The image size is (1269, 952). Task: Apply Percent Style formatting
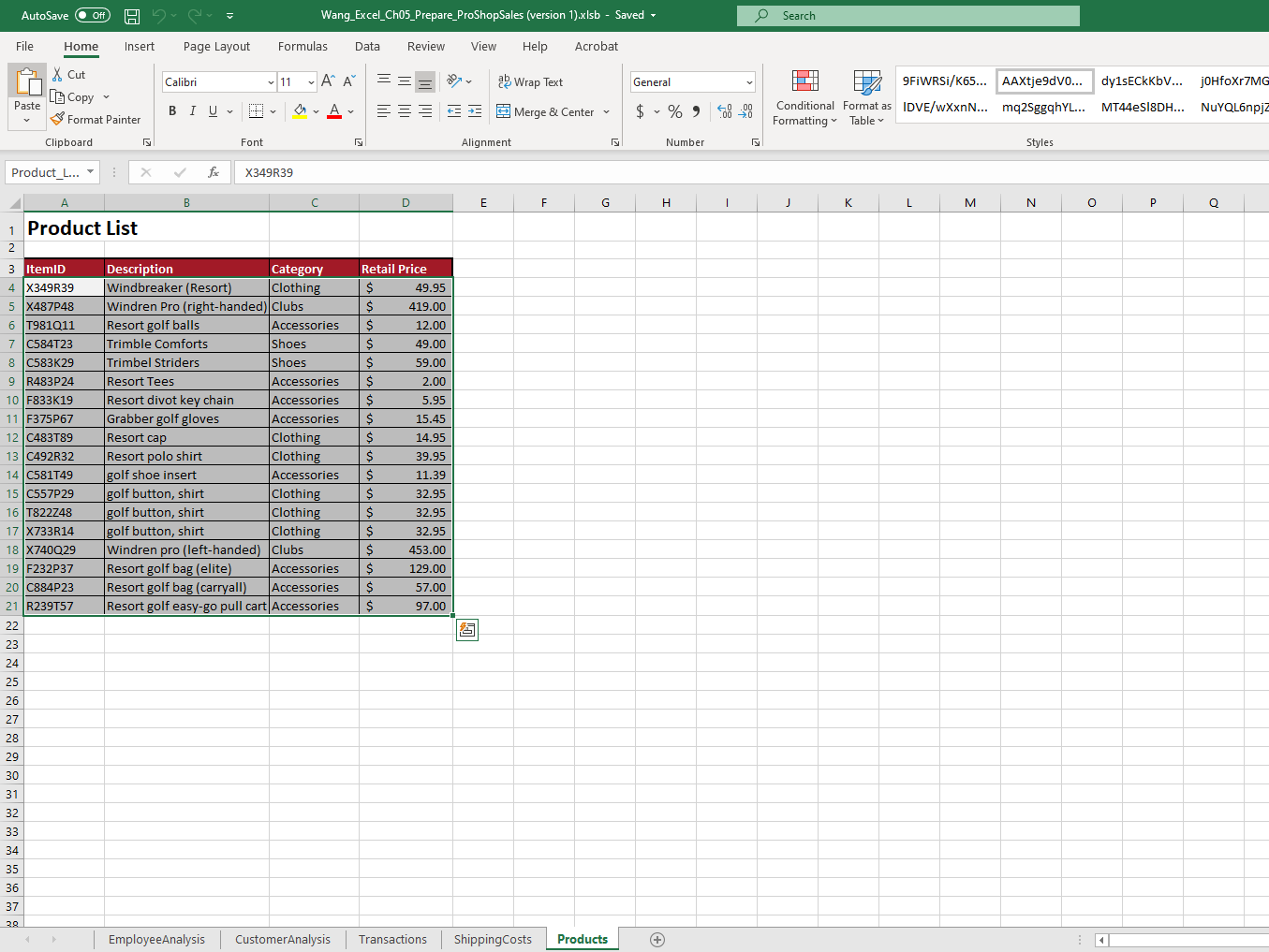tap(675, 111)
